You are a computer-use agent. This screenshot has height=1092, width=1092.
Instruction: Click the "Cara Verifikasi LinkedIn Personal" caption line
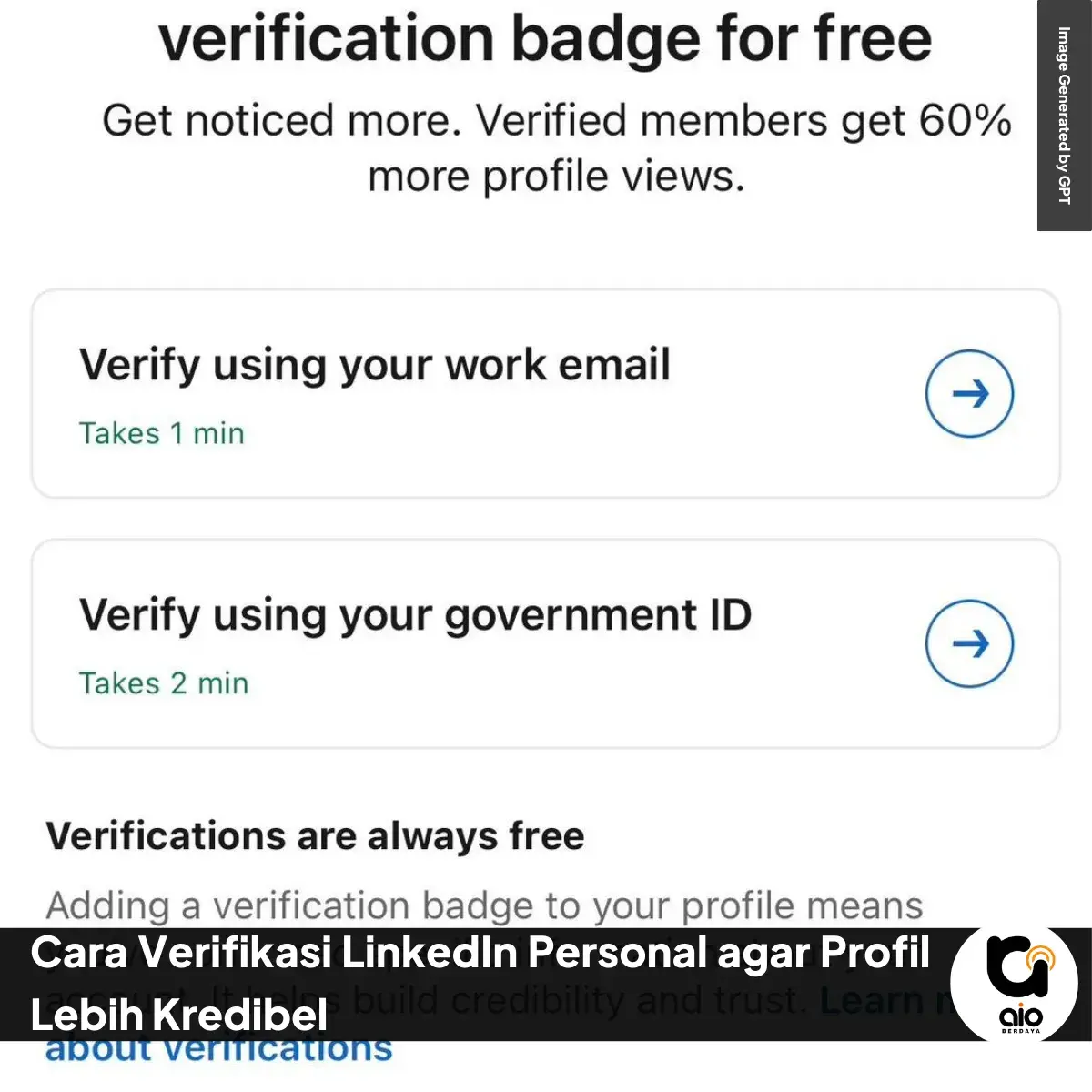click(x=480, y=953)
